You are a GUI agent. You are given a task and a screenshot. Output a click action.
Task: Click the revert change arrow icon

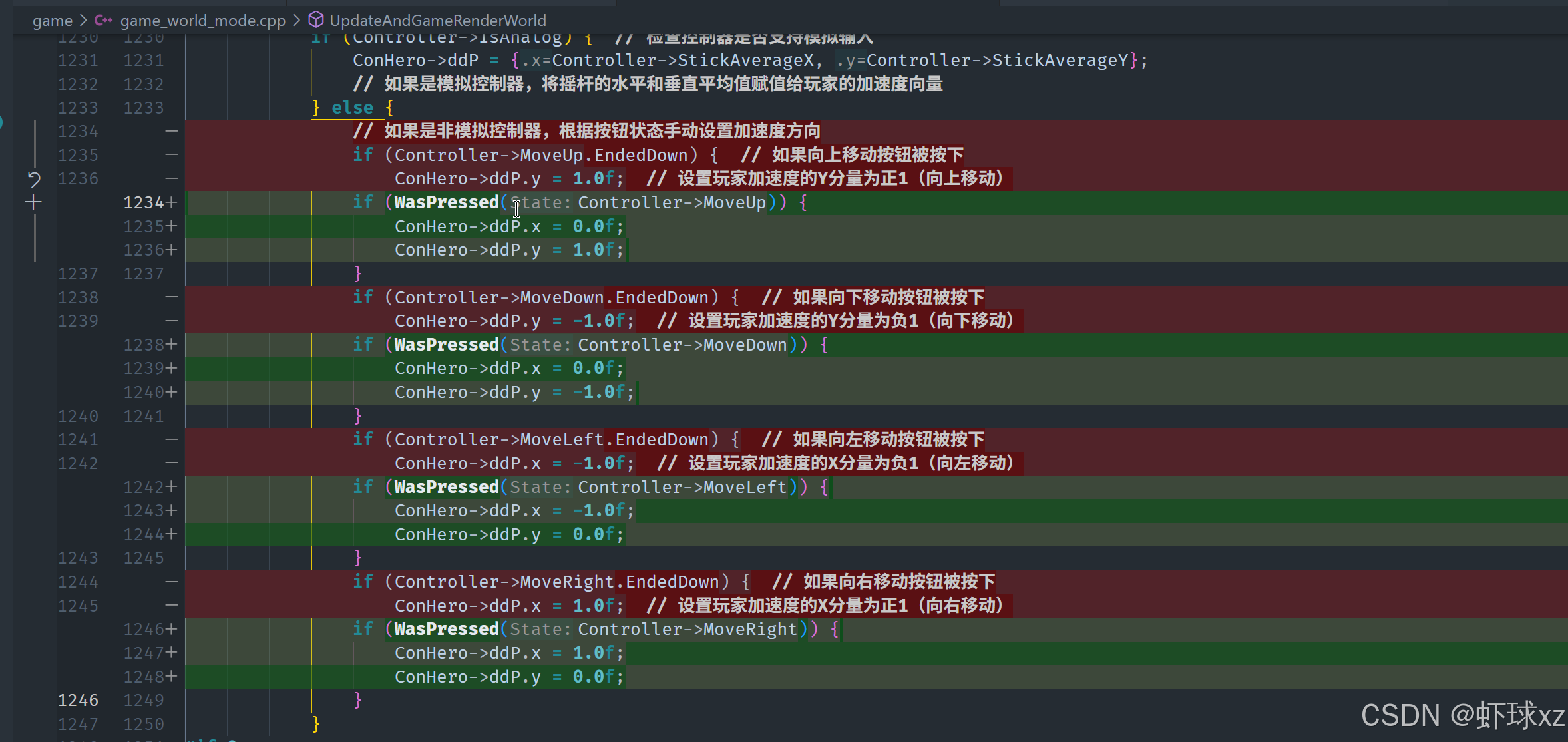coord(34,179)
